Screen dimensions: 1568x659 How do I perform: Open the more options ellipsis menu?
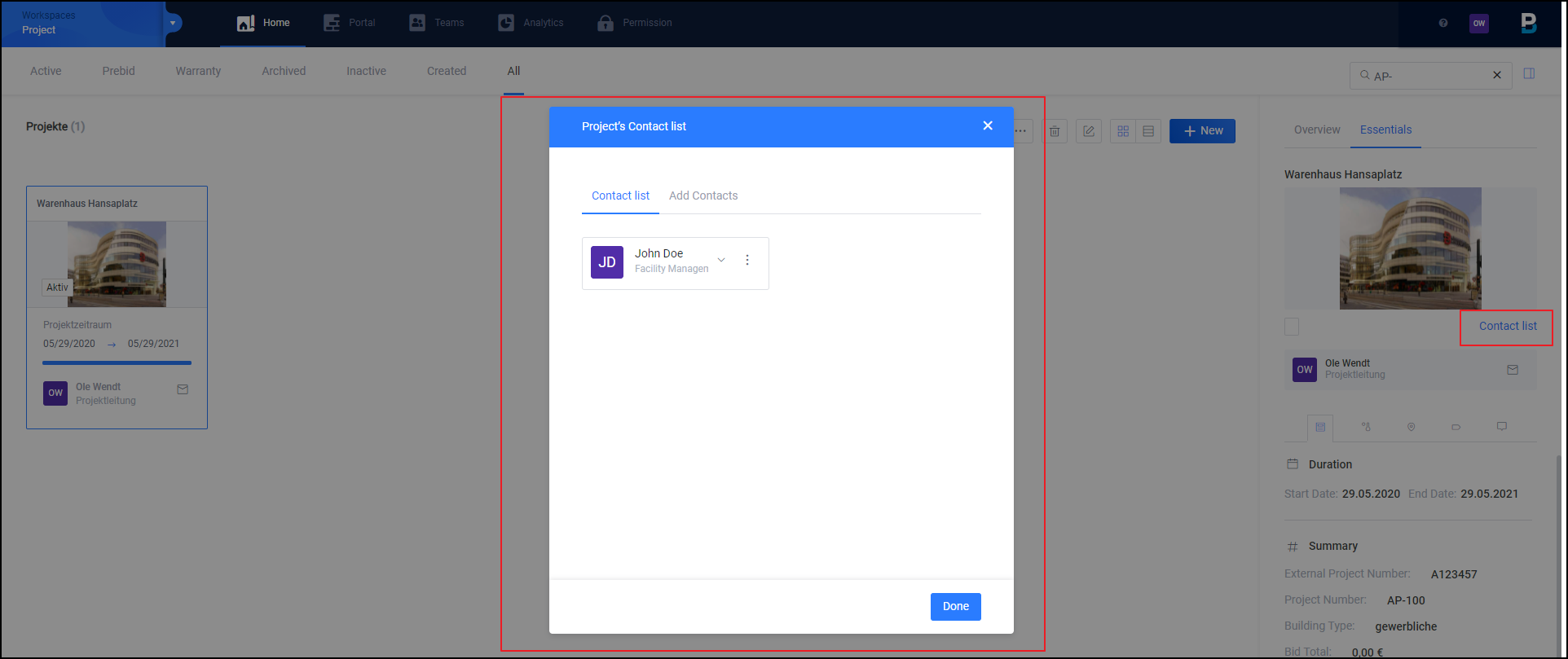1020,131
